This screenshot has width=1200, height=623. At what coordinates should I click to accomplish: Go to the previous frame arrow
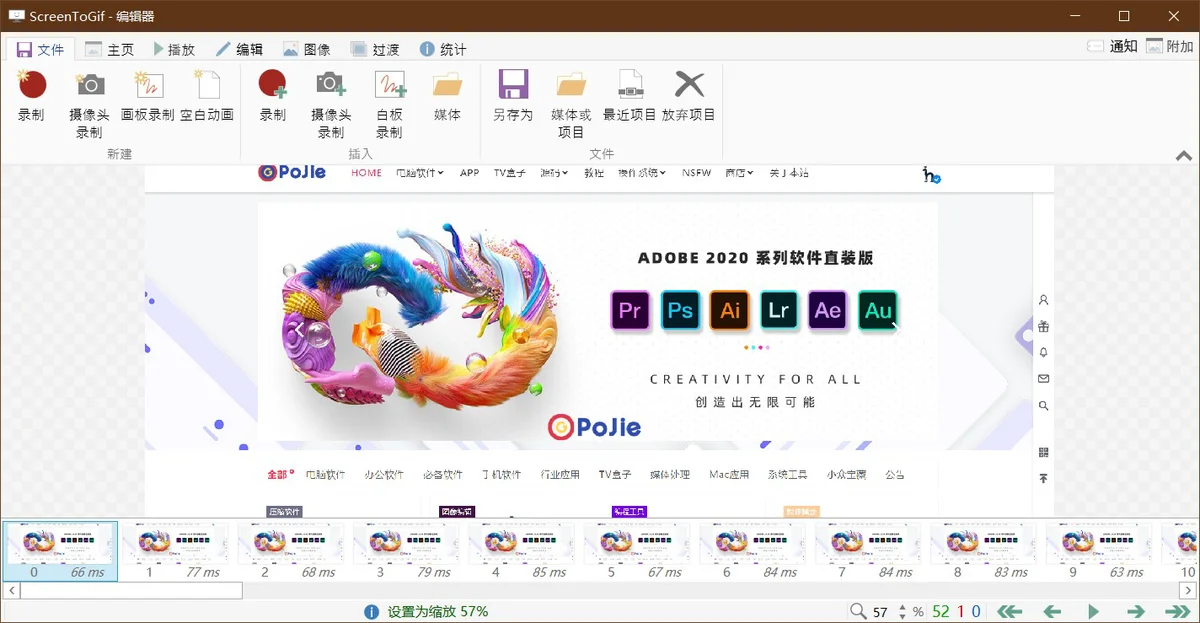coord(1052,611)
